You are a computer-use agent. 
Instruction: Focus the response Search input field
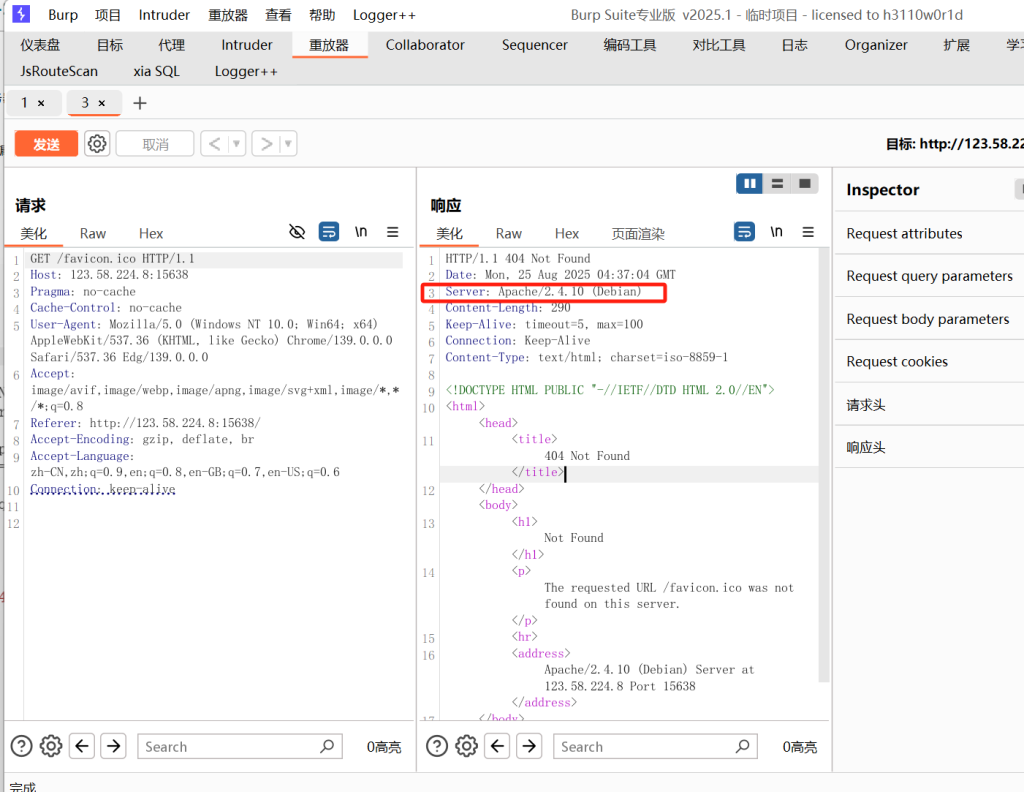[655, 746]
